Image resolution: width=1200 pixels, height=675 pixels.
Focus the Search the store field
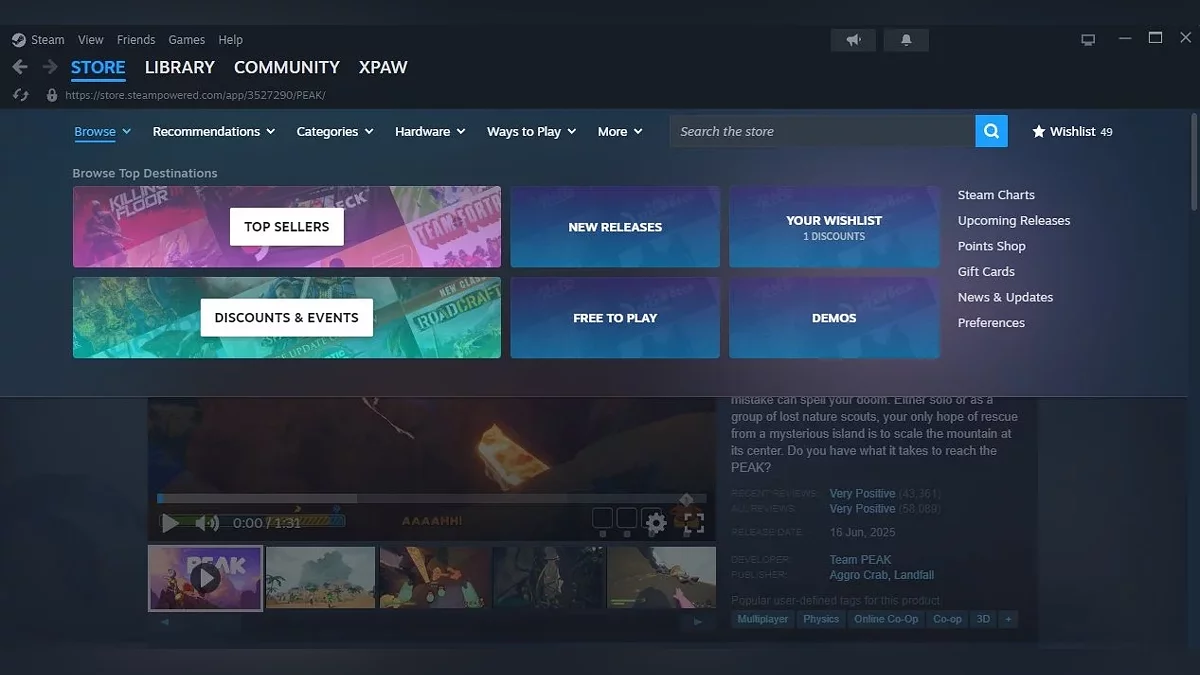pyautogui.click(x=823, y=131)
